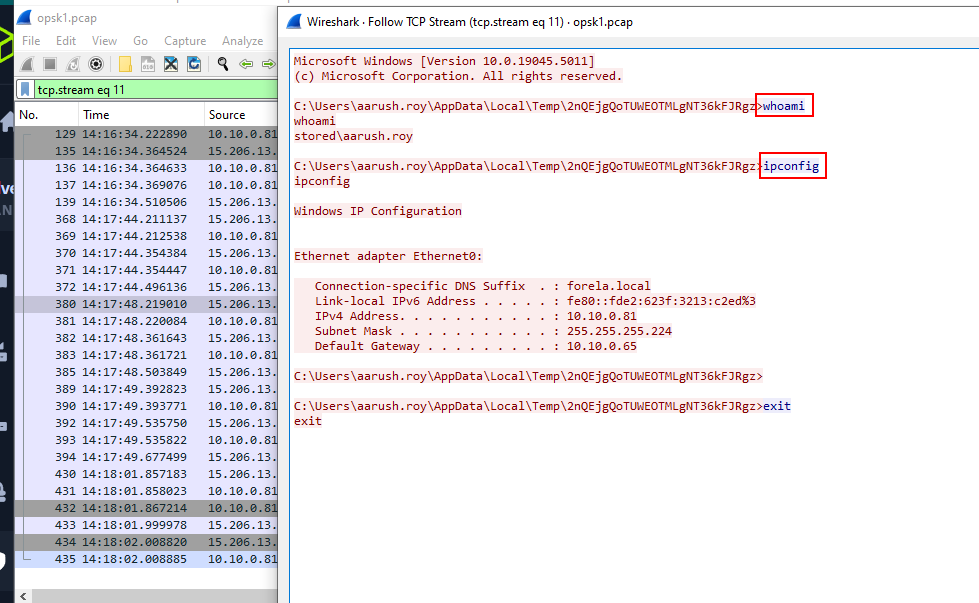
Task: Click the left arrow of the horizontal scrollbar
Action: pos(23,596)
